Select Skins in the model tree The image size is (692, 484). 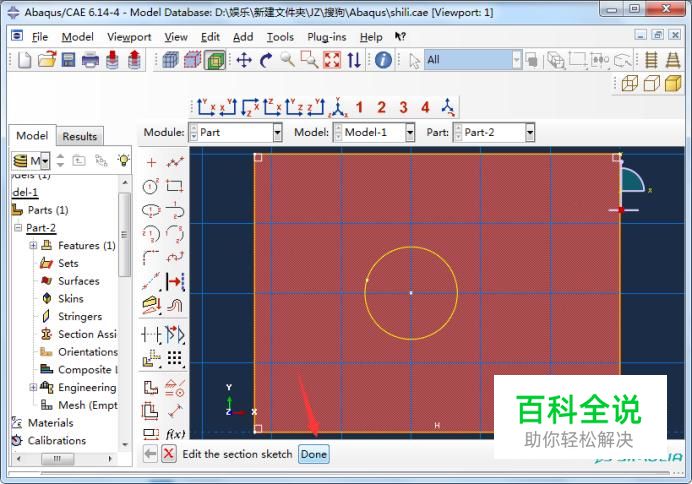(71, 299)
